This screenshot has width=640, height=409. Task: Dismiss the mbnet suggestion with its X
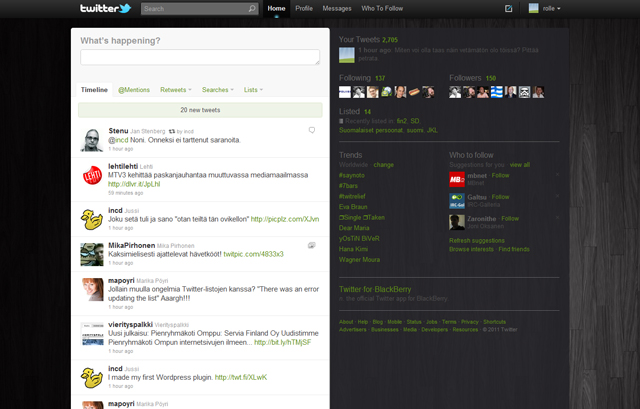tap(557, 174)
